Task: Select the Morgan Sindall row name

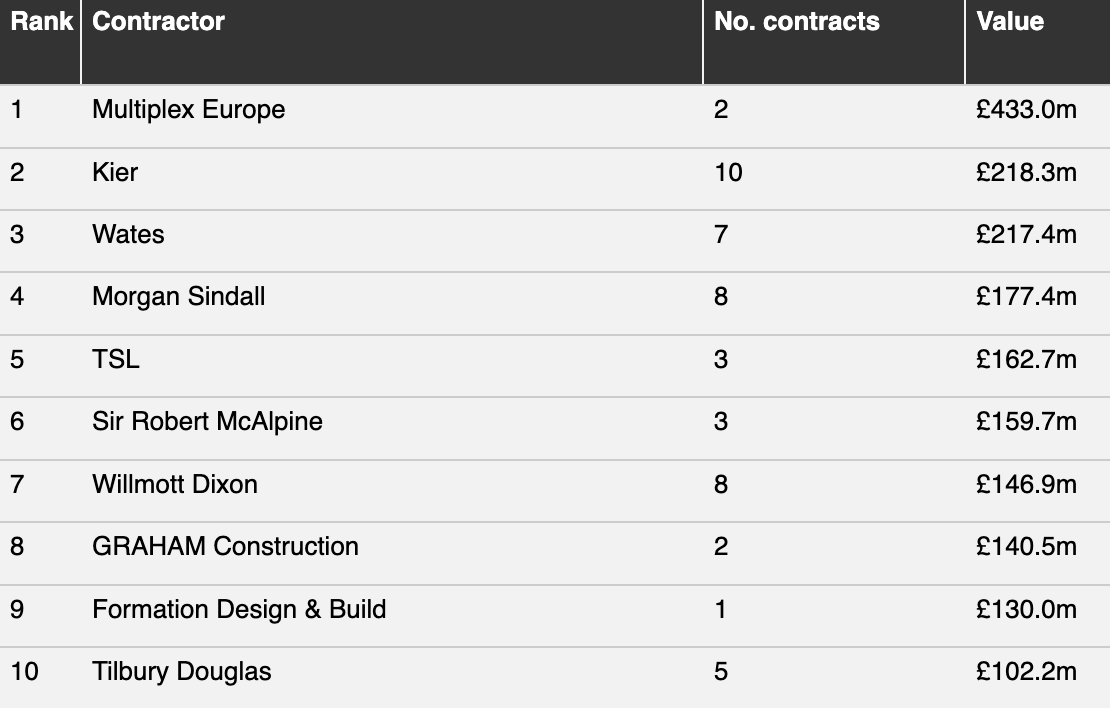Action: (x=178, y=296)
